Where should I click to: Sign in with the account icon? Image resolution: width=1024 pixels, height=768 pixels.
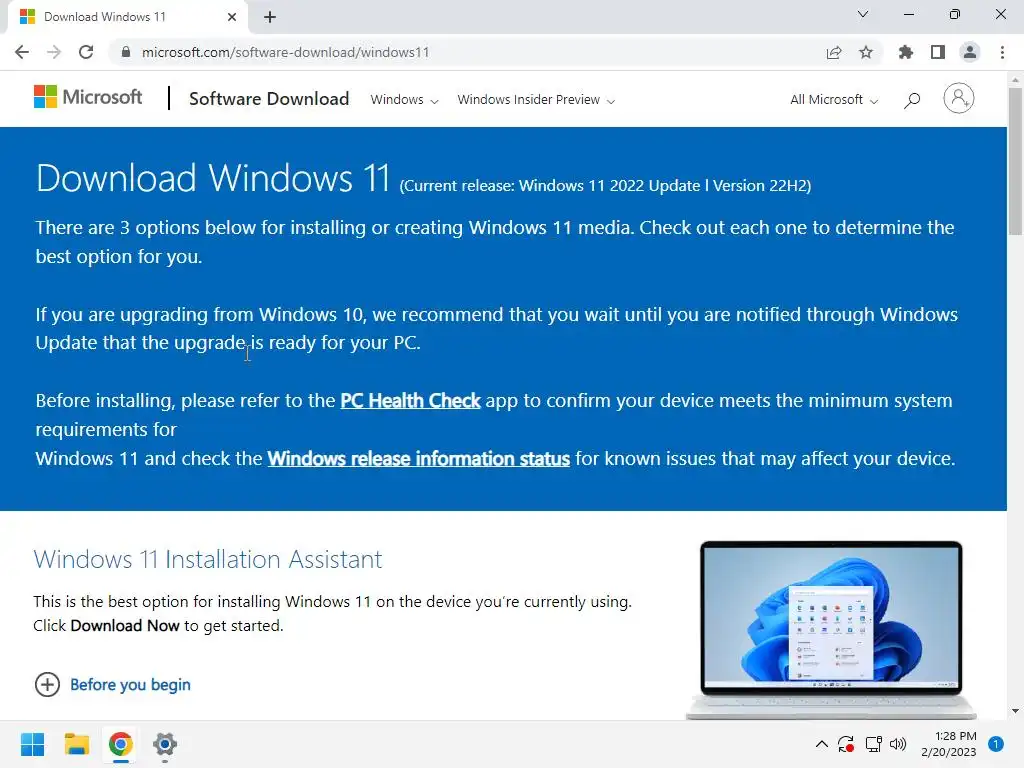pos(959,98)
